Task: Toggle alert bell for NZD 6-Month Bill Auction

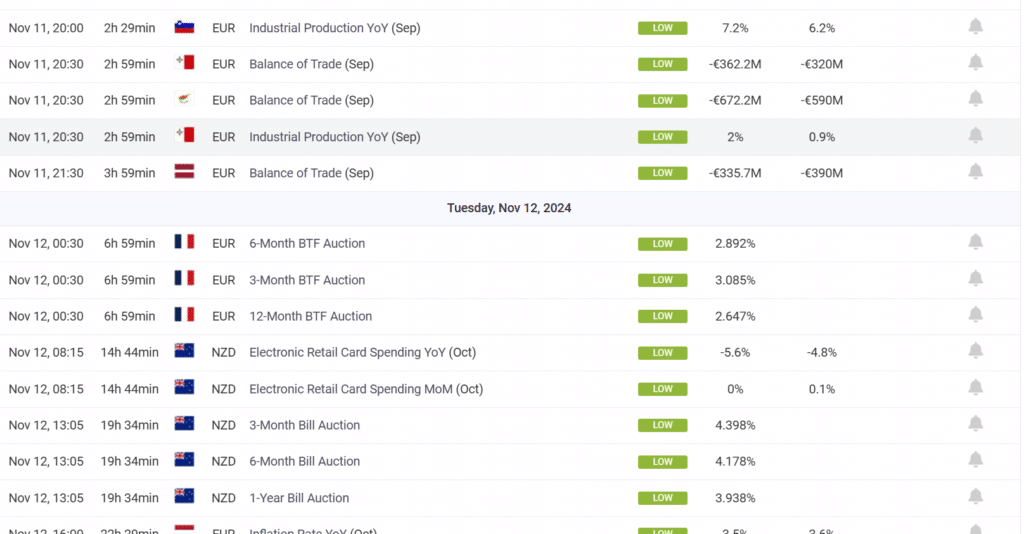Action: (975, 460)
